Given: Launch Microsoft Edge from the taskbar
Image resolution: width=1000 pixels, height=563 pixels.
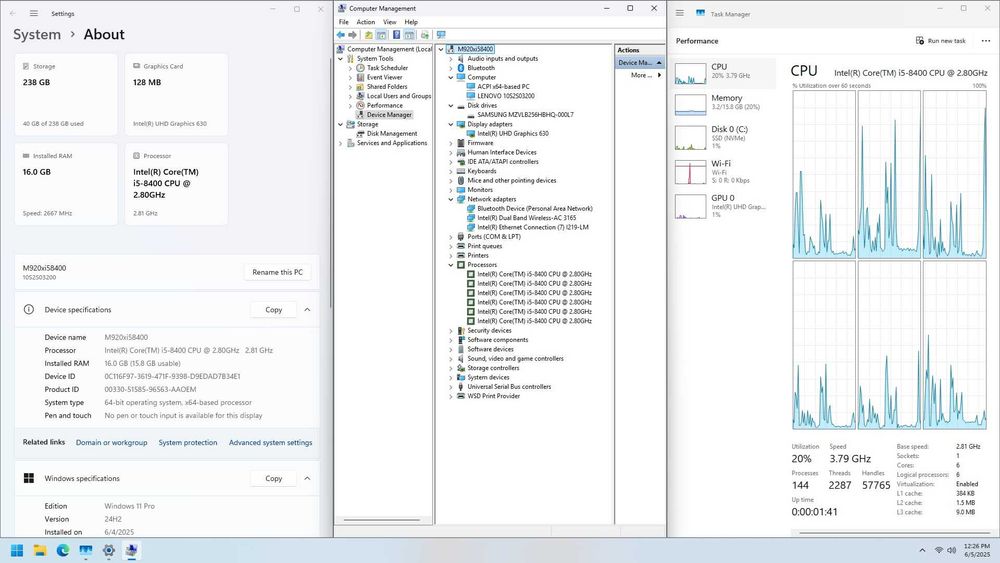Looking at the screenshot, I should point(62,550).
